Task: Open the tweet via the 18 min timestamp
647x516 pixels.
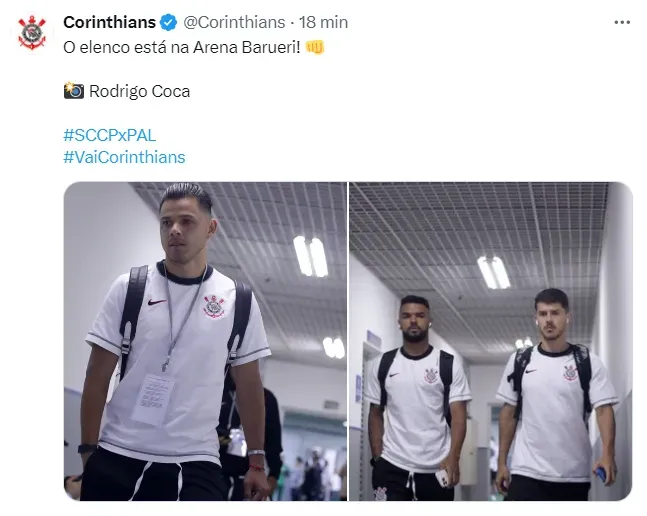Action: [x=323, y=22]
